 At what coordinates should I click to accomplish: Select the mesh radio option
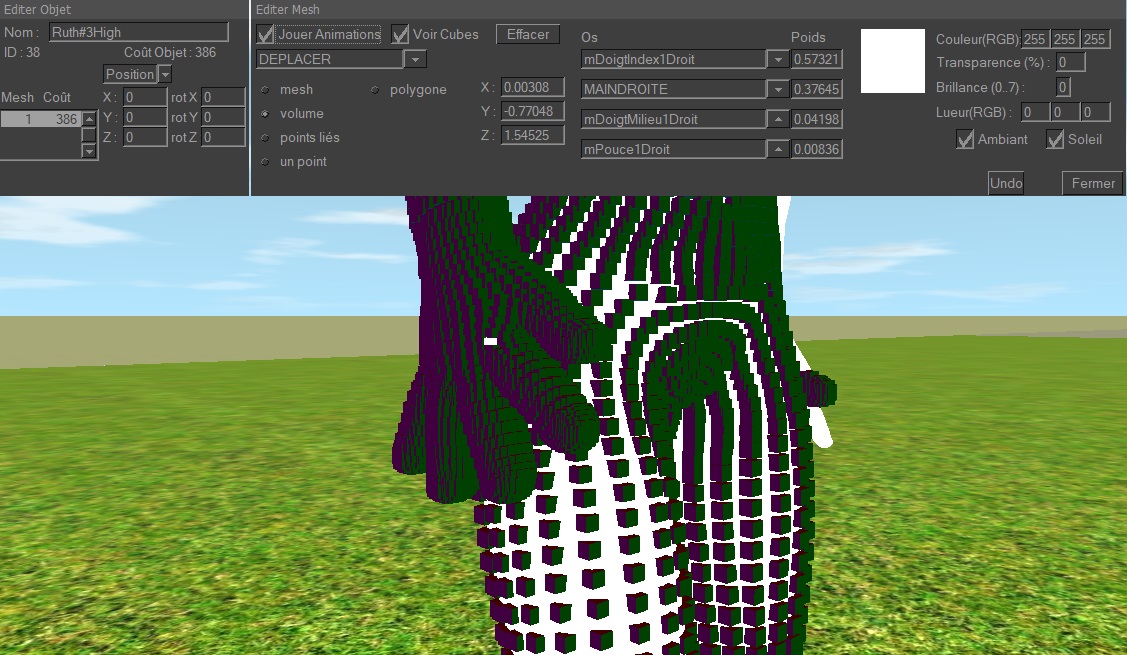tap(265, 90)
